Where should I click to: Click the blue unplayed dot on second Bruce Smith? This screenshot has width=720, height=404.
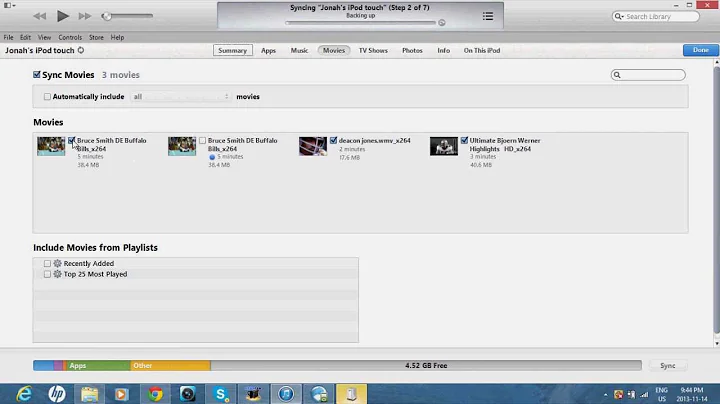point(212,157)
